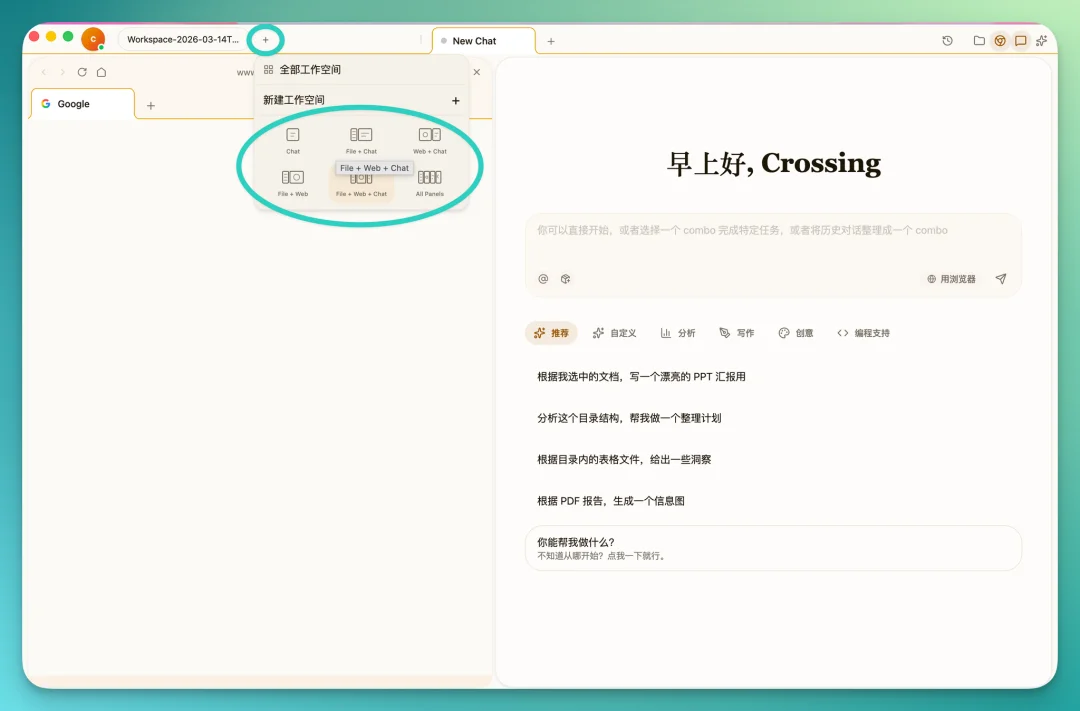Open the folder icon in the top toolbar
Screen dimensions: 1080x711
[978, 40]
